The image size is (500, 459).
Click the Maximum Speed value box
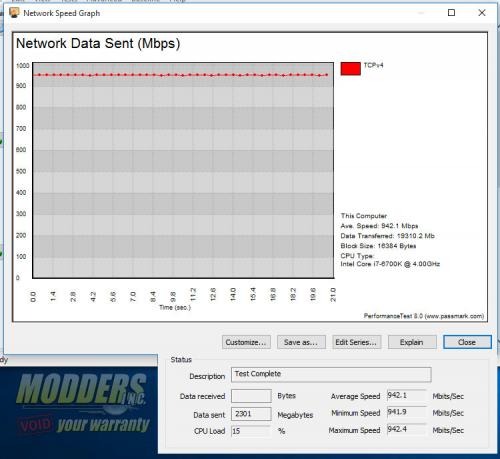tap(407, 429)
